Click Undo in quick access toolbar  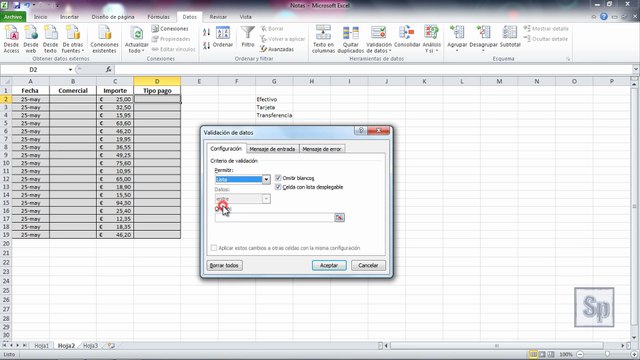click(x=27, y=5)
